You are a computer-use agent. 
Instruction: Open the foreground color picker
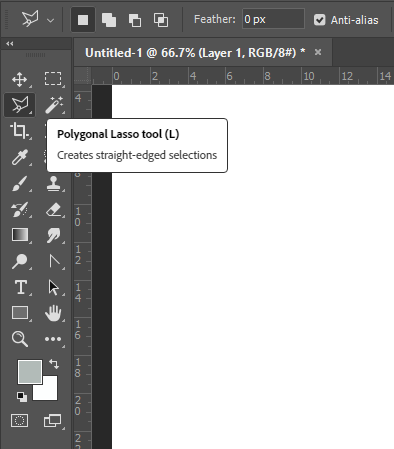coord(30,372)
